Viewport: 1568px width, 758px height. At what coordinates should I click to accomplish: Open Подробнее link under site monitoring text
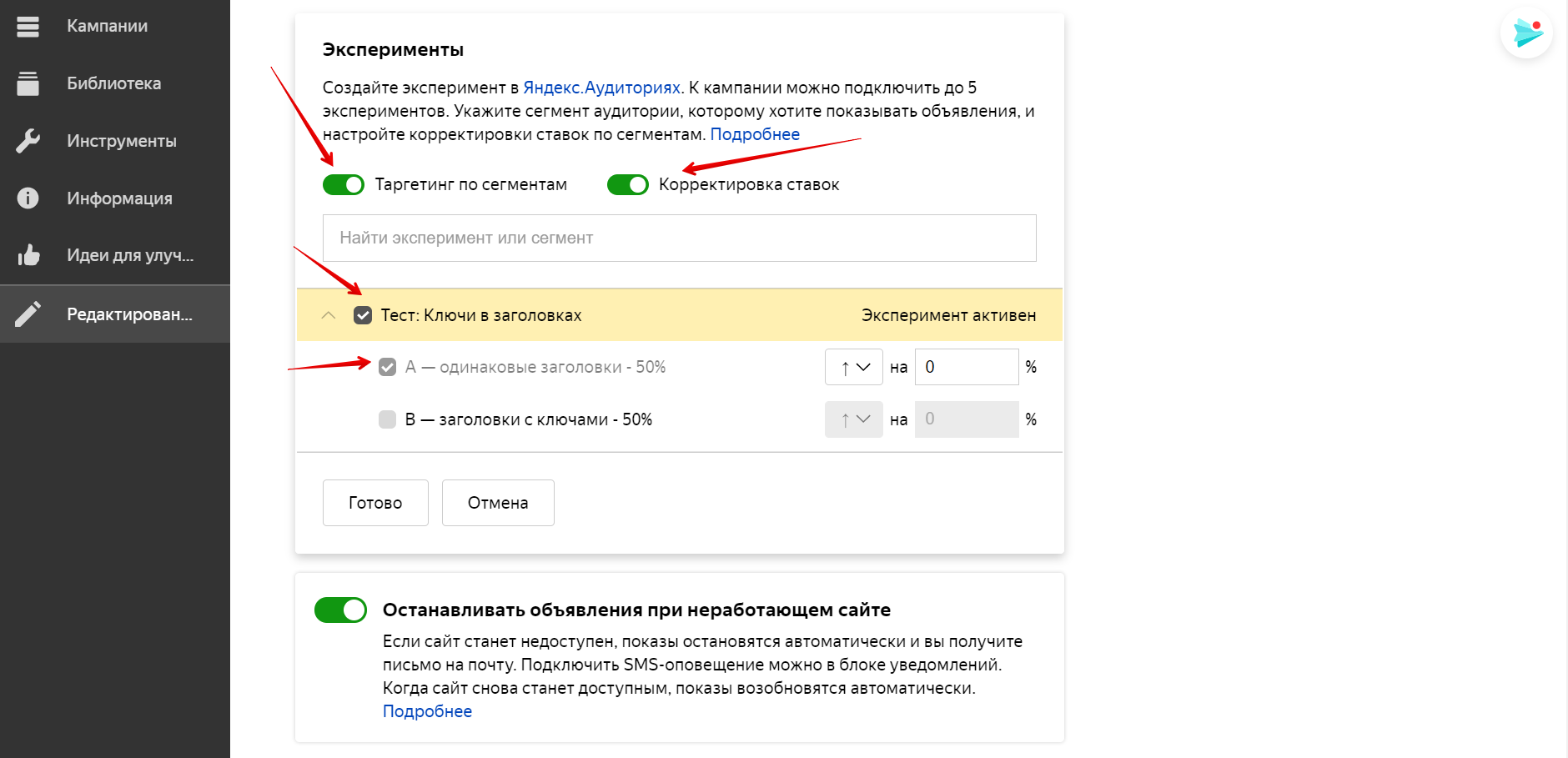click(x=427, y=711)
